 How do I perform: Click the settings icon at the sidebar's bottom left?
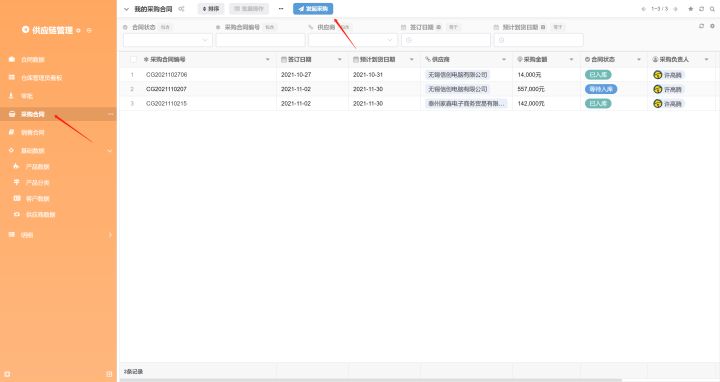[x=7, y=374]
